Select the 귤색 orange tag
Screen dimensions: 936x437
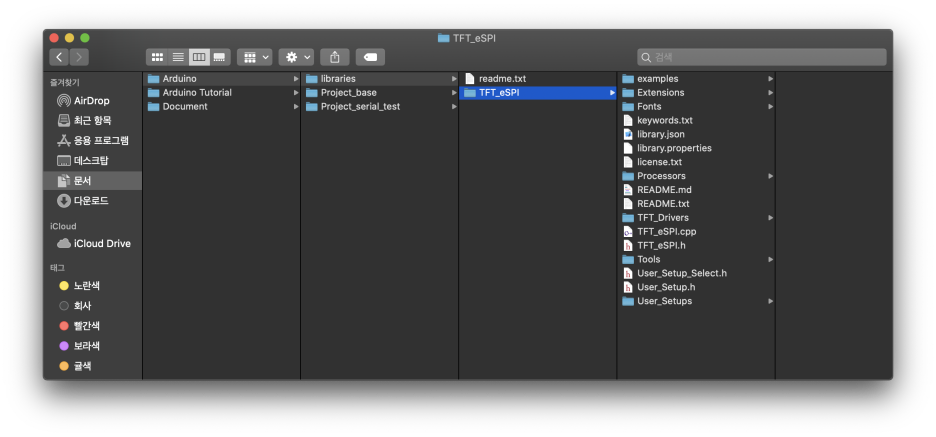click(x=93, y=366)
